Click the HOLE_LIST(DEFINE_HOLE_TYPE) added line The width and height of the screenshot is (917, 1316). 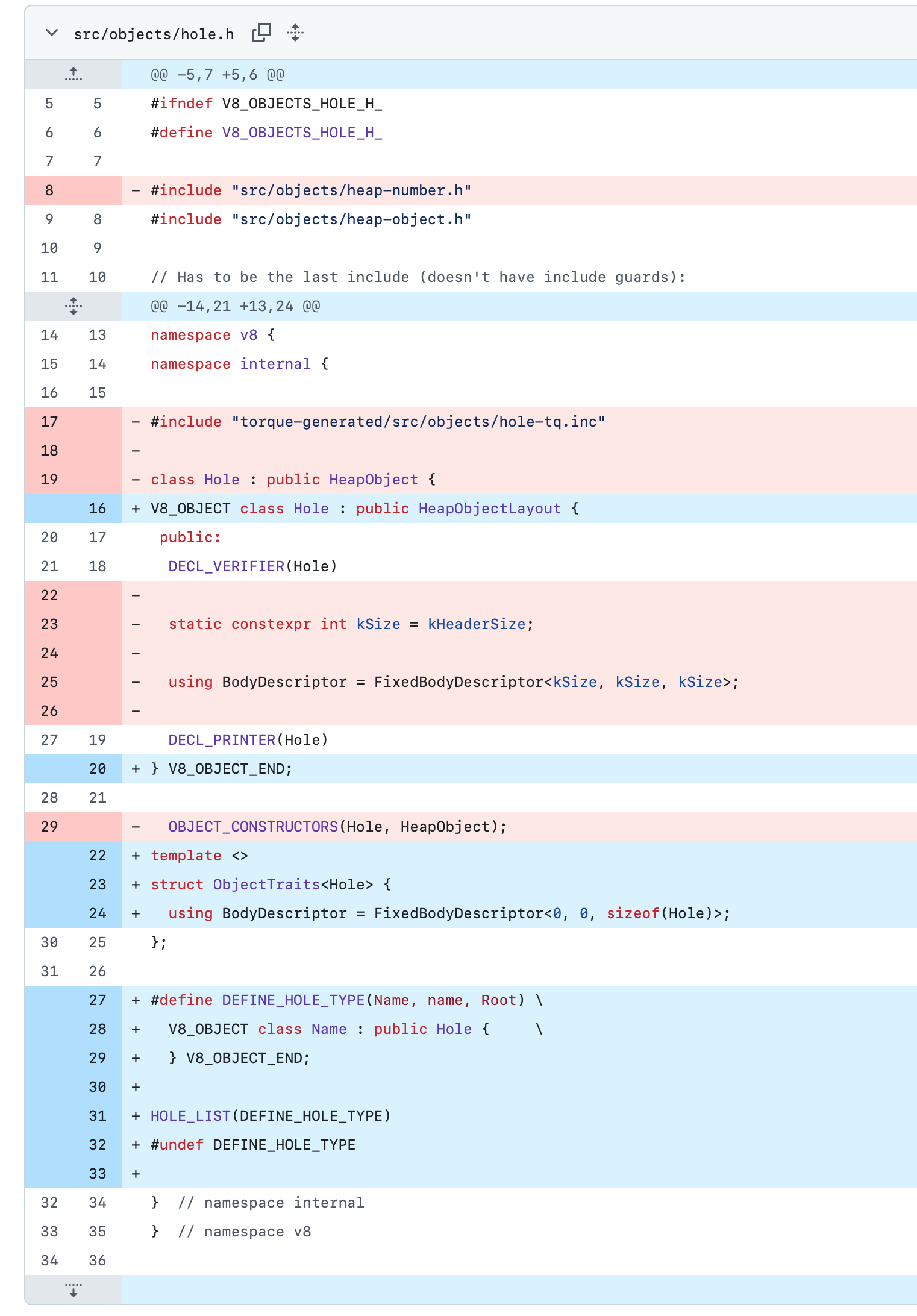point(271,1116)
